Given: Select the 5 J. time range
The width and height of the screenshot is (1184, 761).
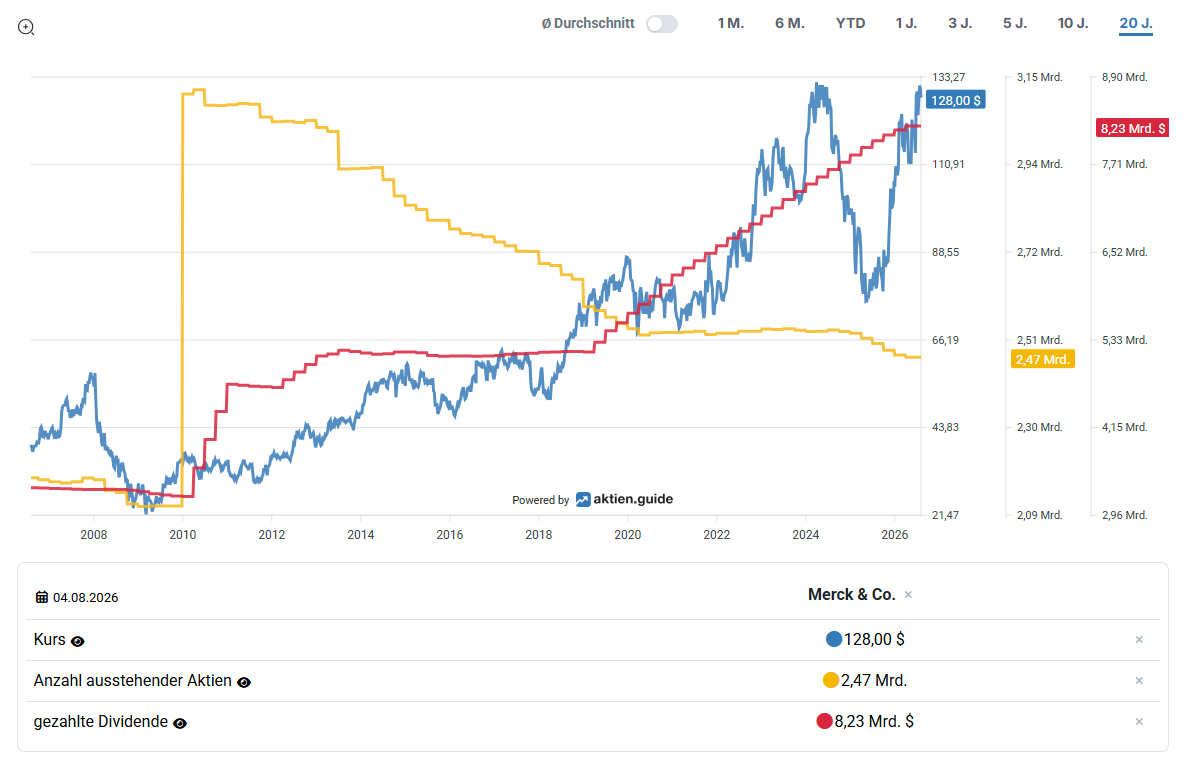Looking at the screenshot, I should [x=1015, y=23].
